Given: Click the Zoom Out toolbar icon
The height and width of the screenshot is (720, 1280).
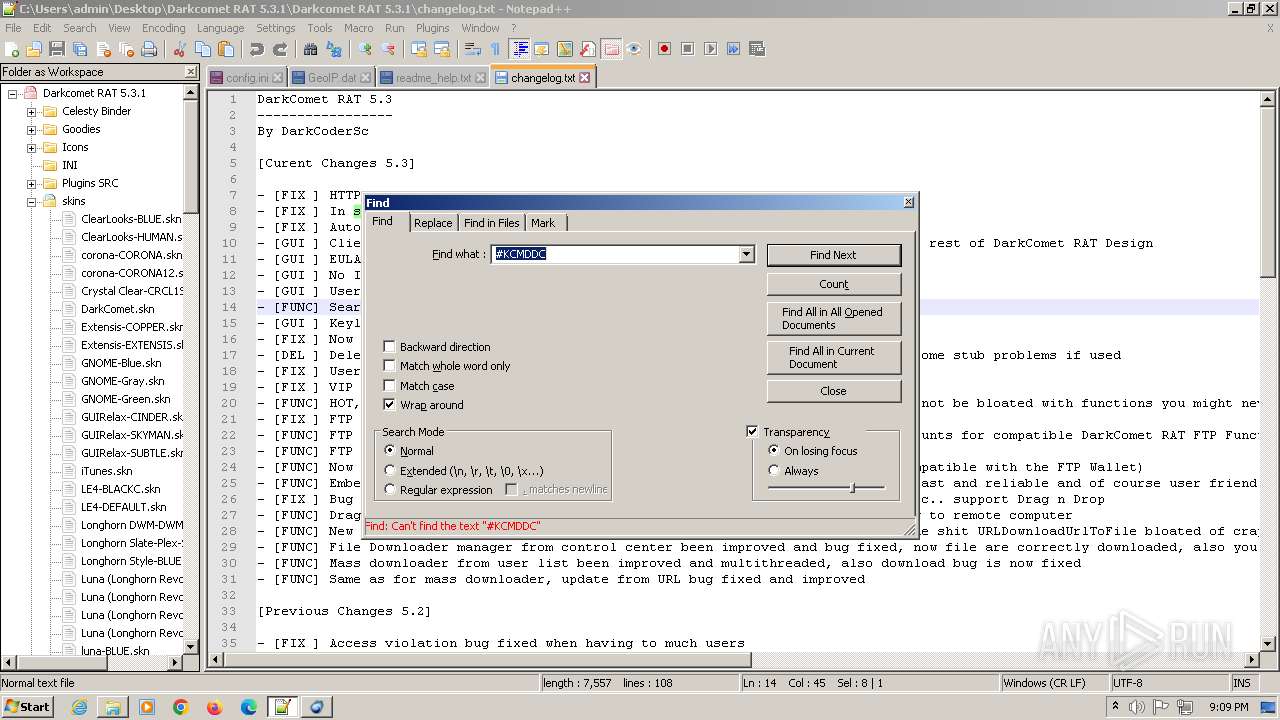Looking at the screenshot, I should point(388,49).
